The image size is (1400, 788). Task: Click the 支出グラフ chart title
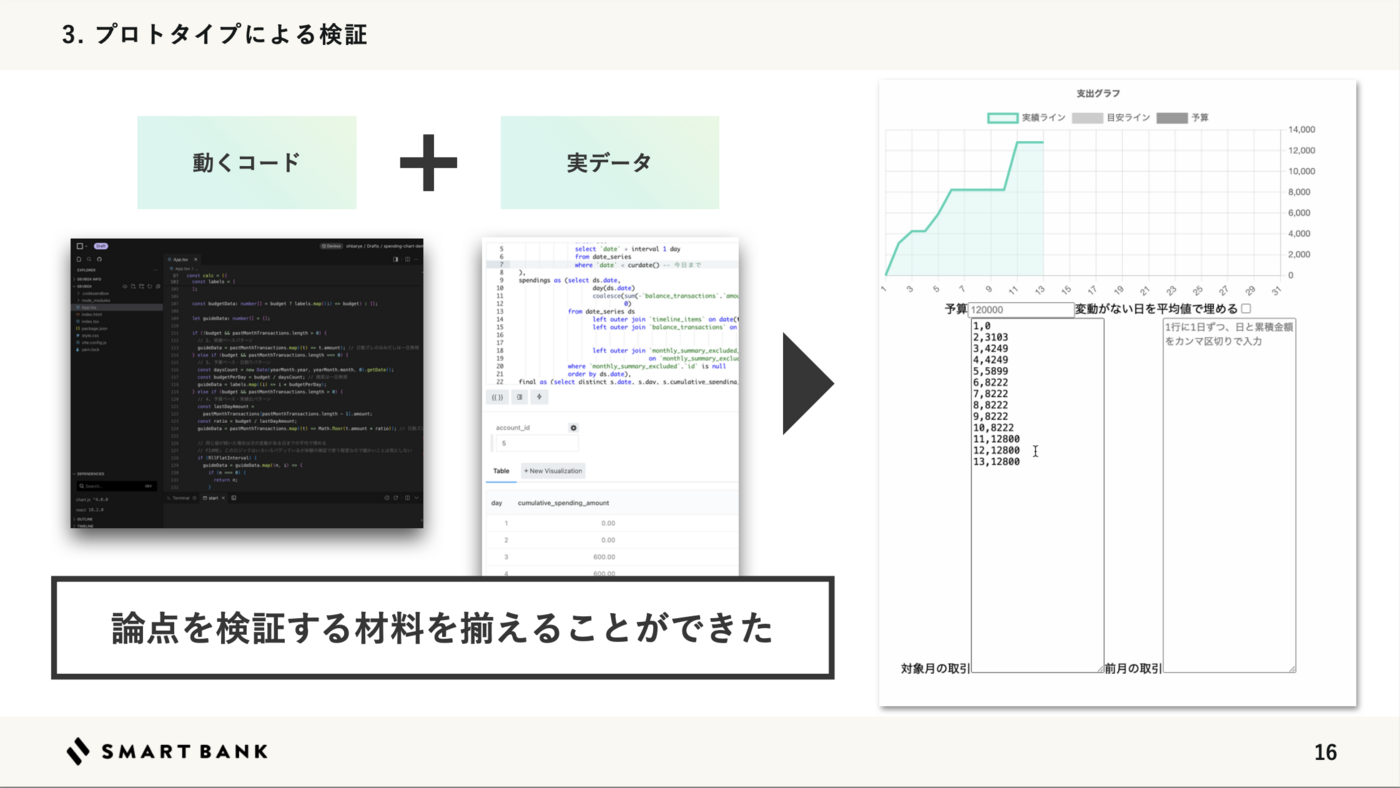tap(1098, 93)
